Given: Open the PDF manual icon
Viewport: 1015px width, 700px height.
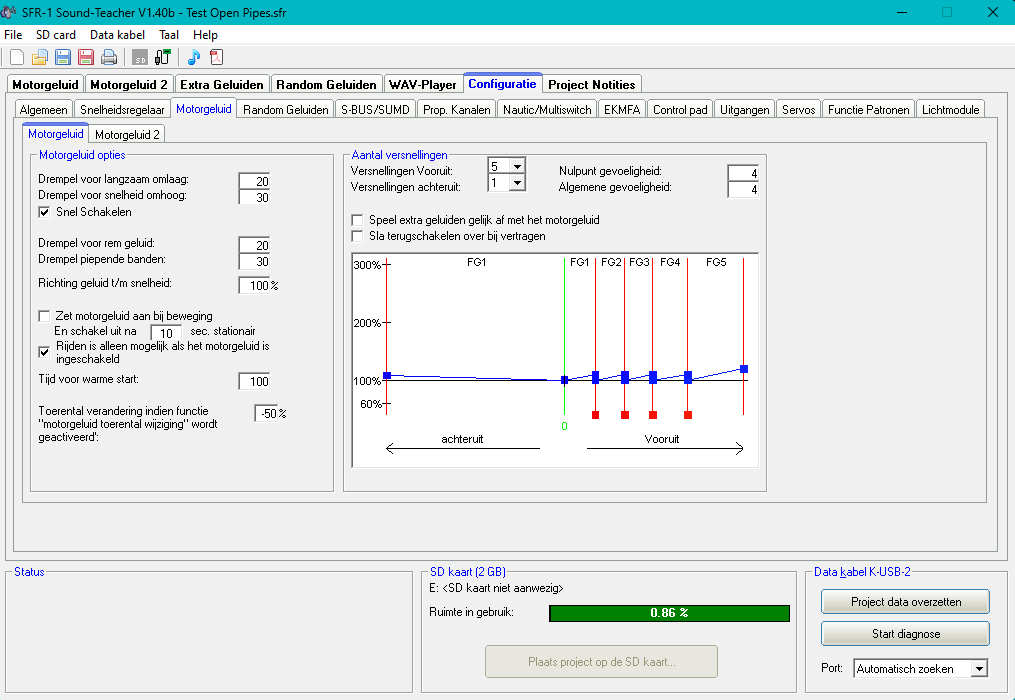Looking at the screenshot, I should 216,57.
